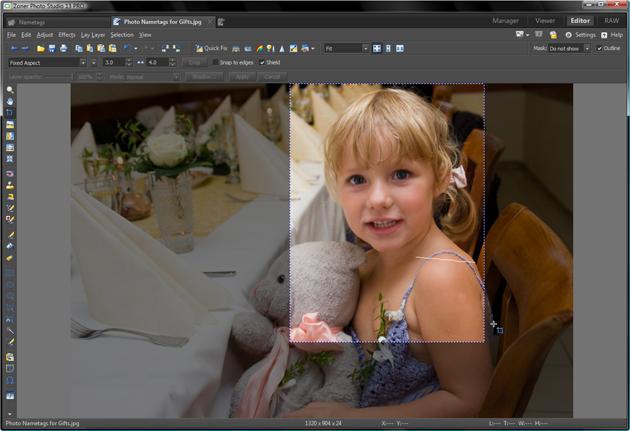Click the height 4.0 stepper arrows

tap(172, 63)
